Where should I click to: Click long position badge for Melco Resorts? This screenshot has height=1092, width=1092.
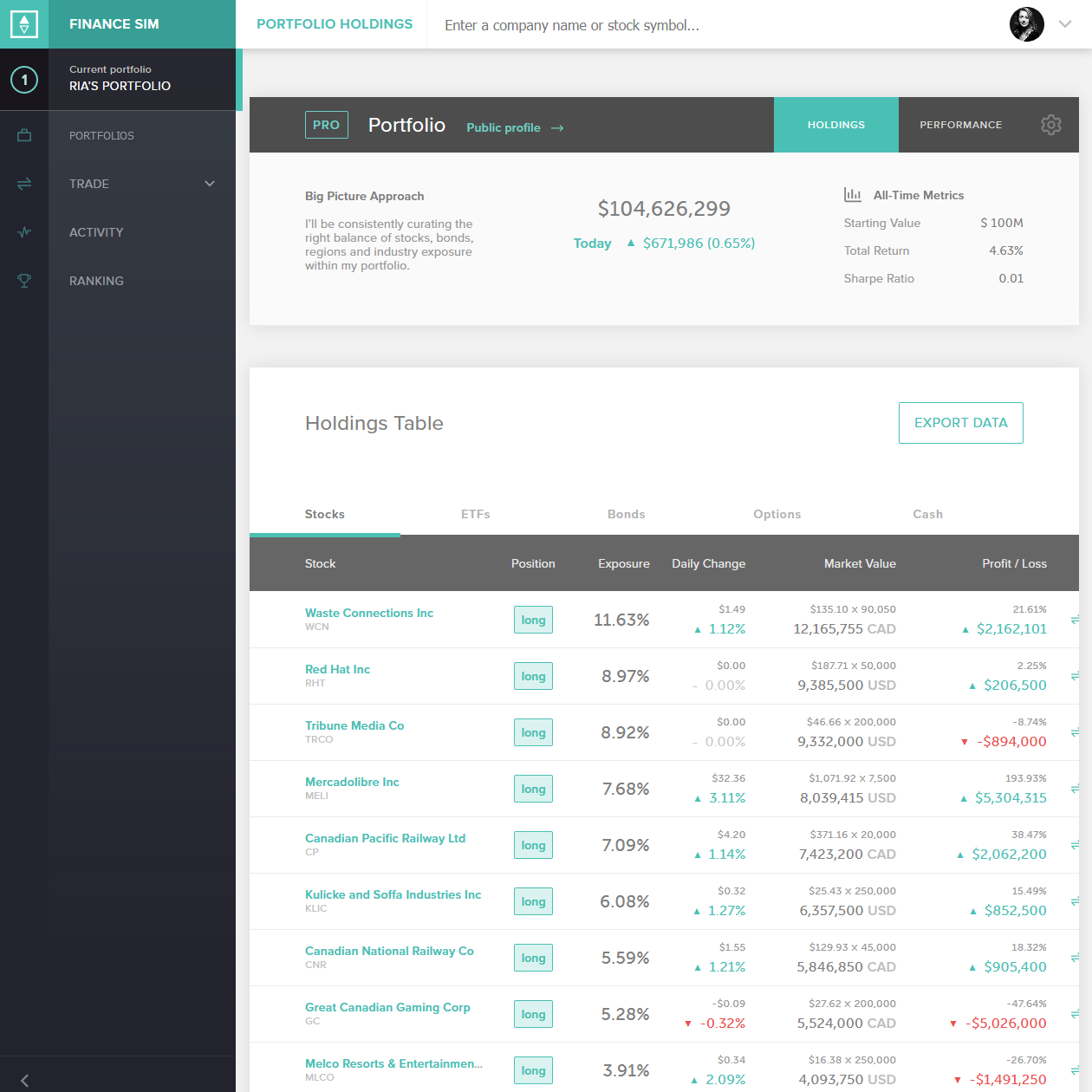pos(533,1070)
